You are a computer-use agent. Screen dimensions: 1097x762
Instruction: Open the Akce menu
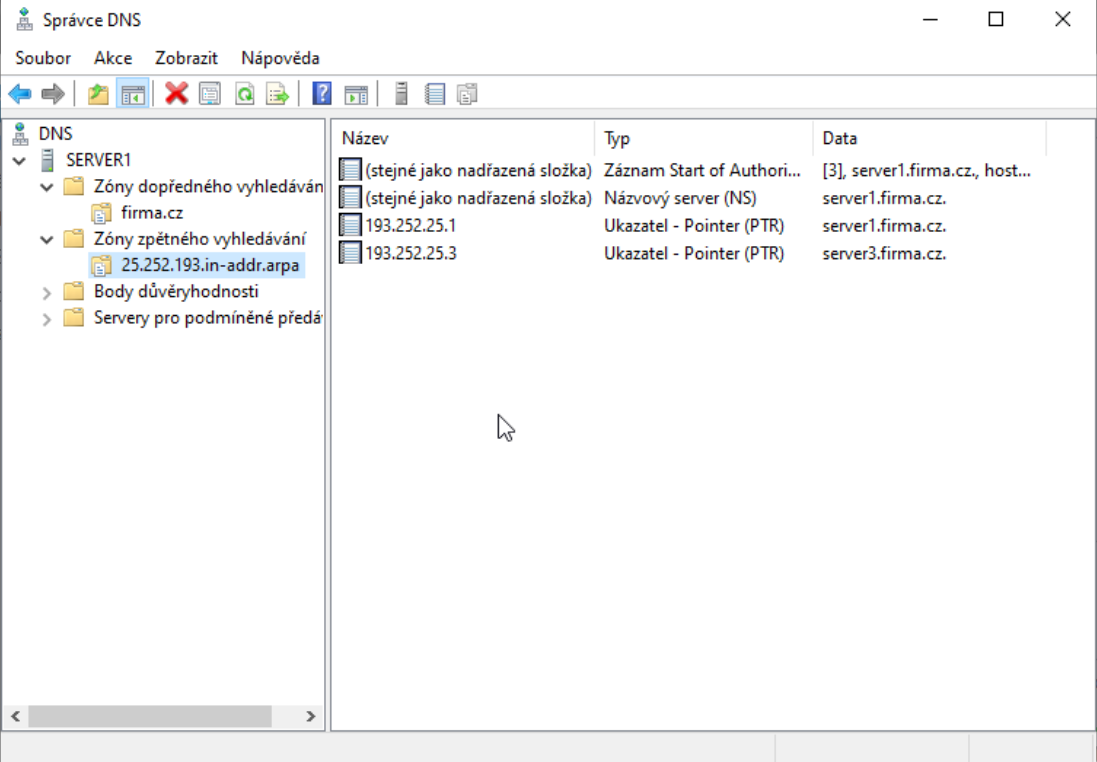pos(113,58)
